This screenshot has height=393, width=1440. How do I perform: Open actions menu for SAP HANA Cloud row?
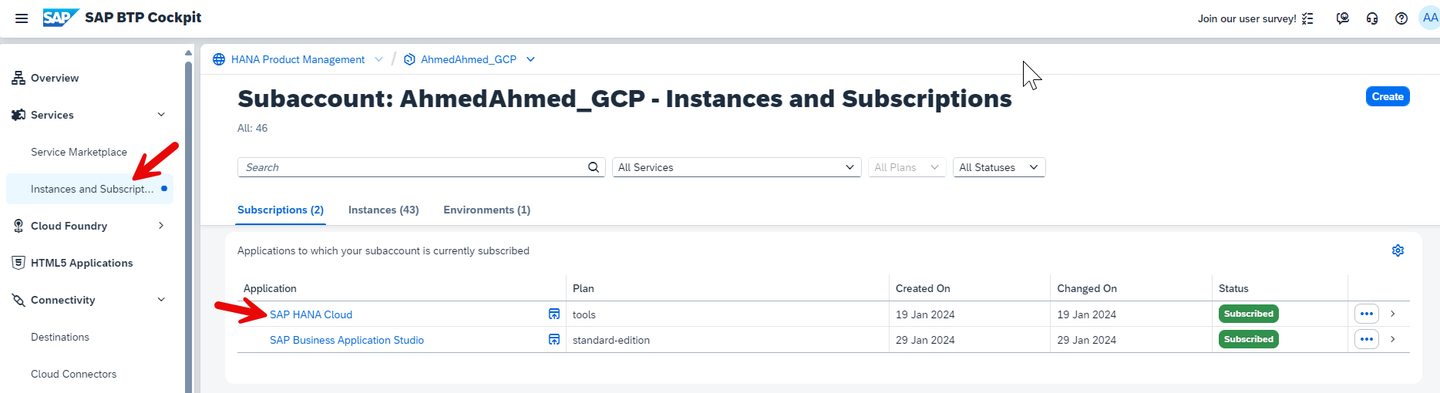click(x=1367, y=314)
